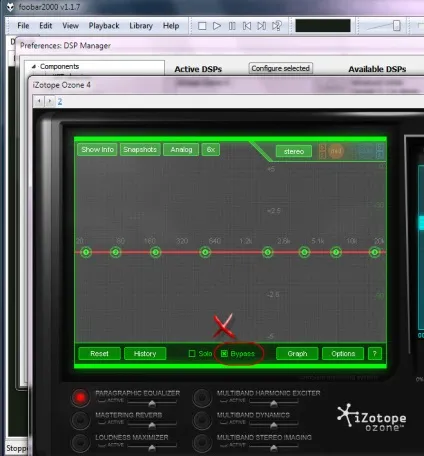The width and height of the screenshot is (424, 456).
Task: Select the first EQ band node near 20 Hz
Action: tap(86, 252)
